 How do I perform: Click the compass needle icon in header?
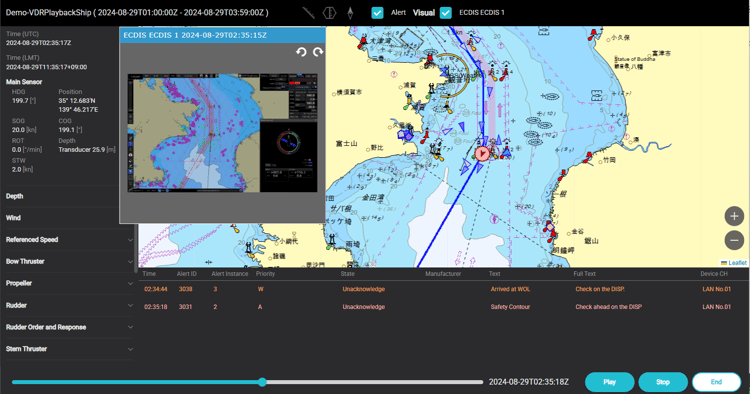(350, 12)
